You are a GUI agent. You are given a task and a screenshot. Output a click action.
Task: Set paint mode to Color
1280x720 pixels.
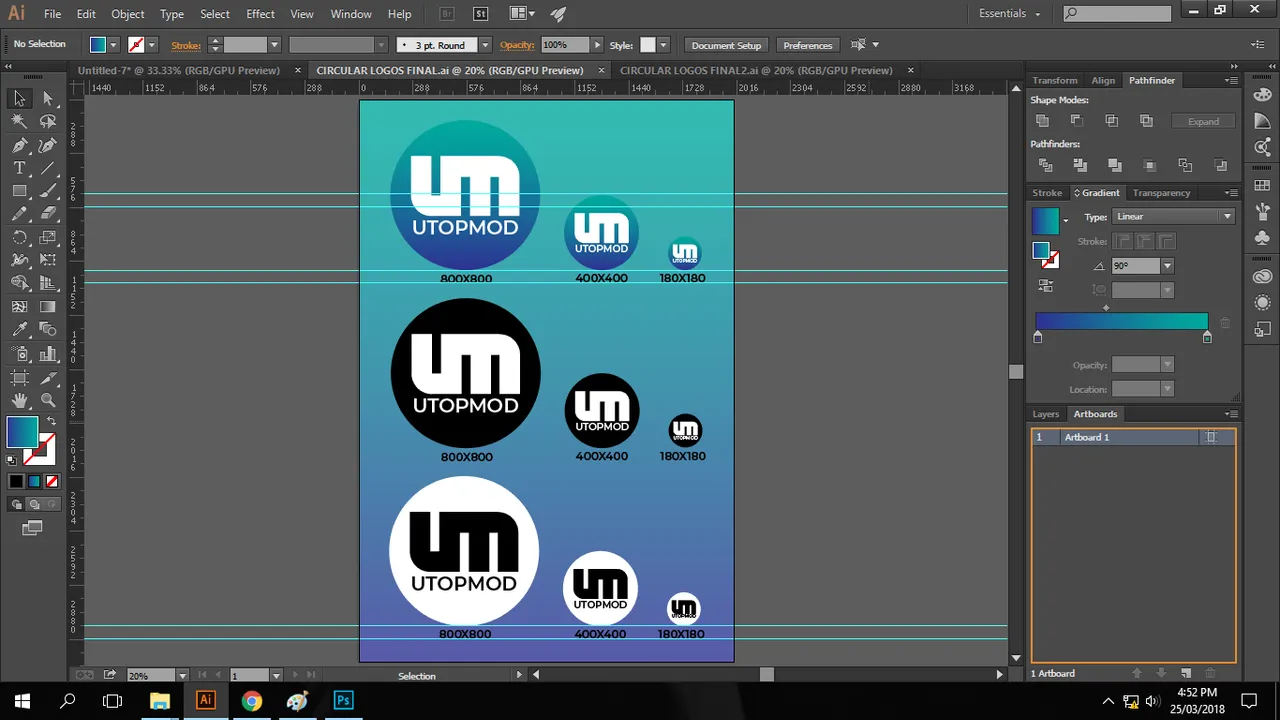(x=16, y=481)
